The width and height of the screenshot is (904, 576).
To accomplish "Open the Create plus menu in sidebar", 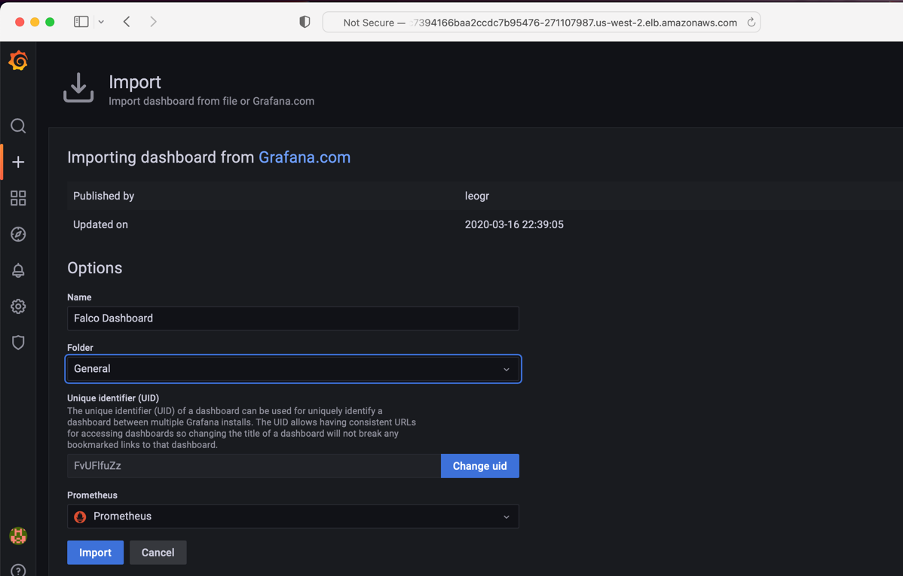I will tap(18, 162).
